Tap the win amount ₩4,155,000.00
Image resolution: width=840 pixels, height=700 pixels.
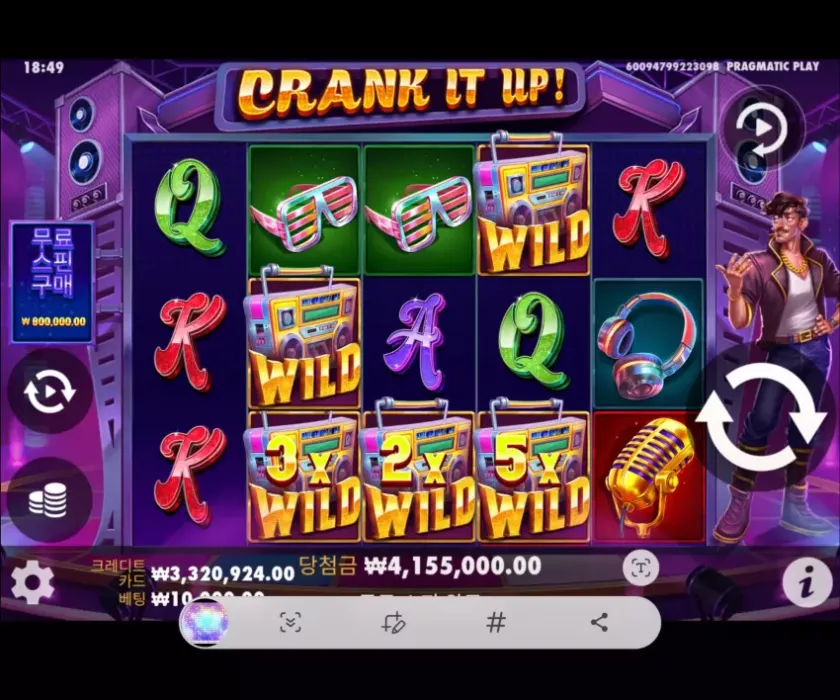452,566
